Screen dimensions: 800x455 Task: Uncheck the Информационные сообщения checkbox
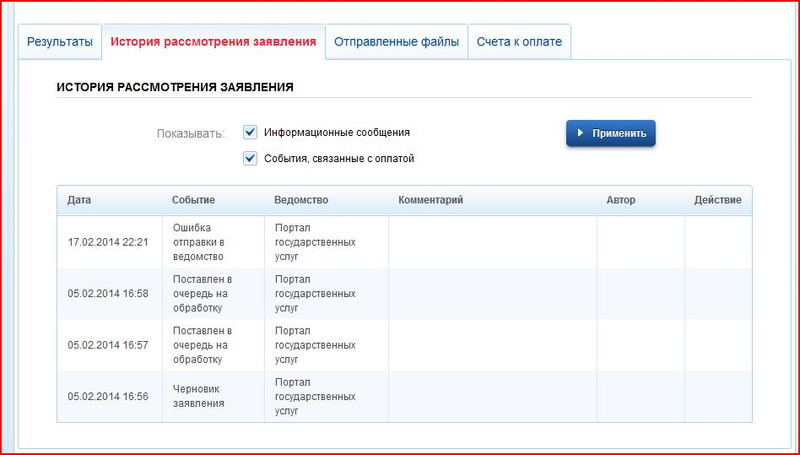pos(250,133)
